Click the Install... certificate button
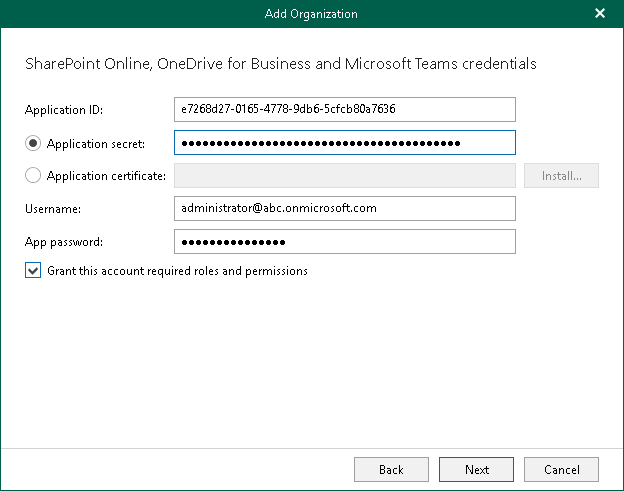Screen dimensions: 624x491 561,175
